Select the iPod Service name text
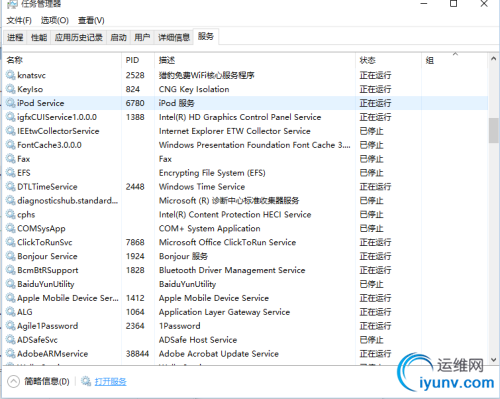500x399 pixels. tap(40, 103)
